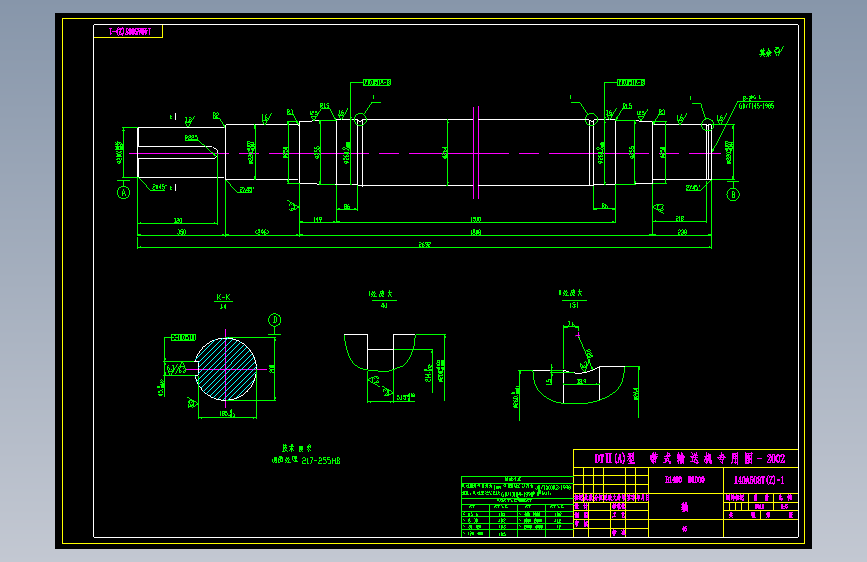Image resolution: width=867 pixels, height=562 pixels.
Task: Click the "B1400 D1000" text in title block
Action: pos(685,480)
